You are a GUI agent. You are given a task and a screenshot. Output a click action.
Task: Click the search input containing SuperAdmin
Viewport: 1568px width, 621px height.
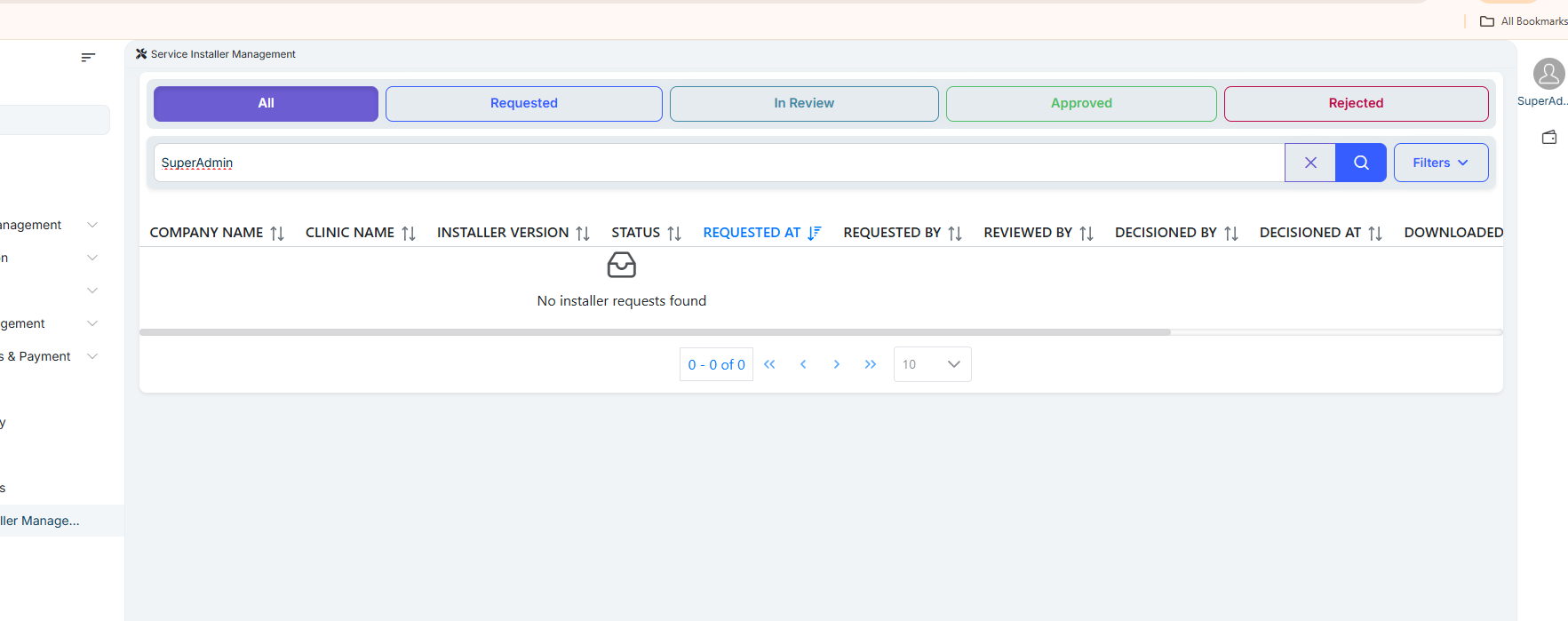click(711, 163)
